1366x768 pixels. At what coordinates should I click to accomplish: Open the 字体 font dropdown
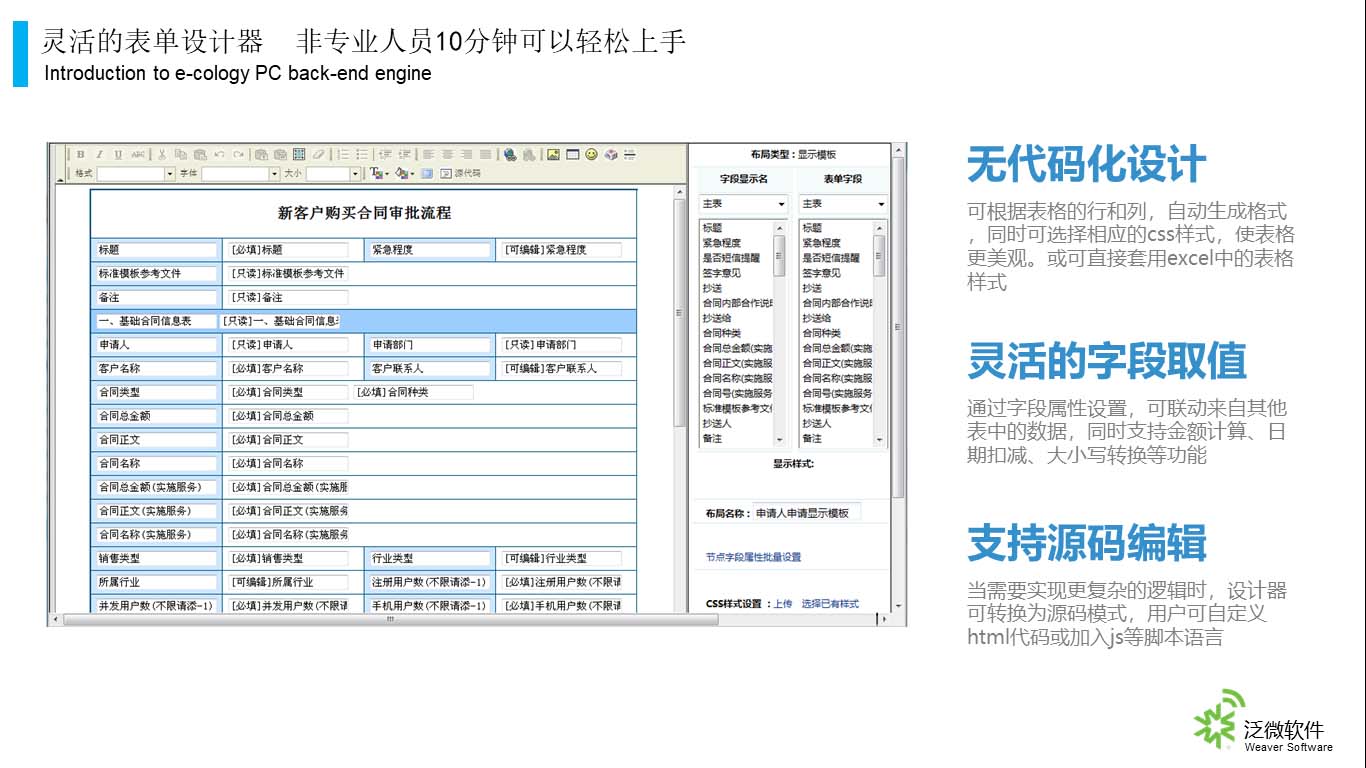(x=241, y=174)
